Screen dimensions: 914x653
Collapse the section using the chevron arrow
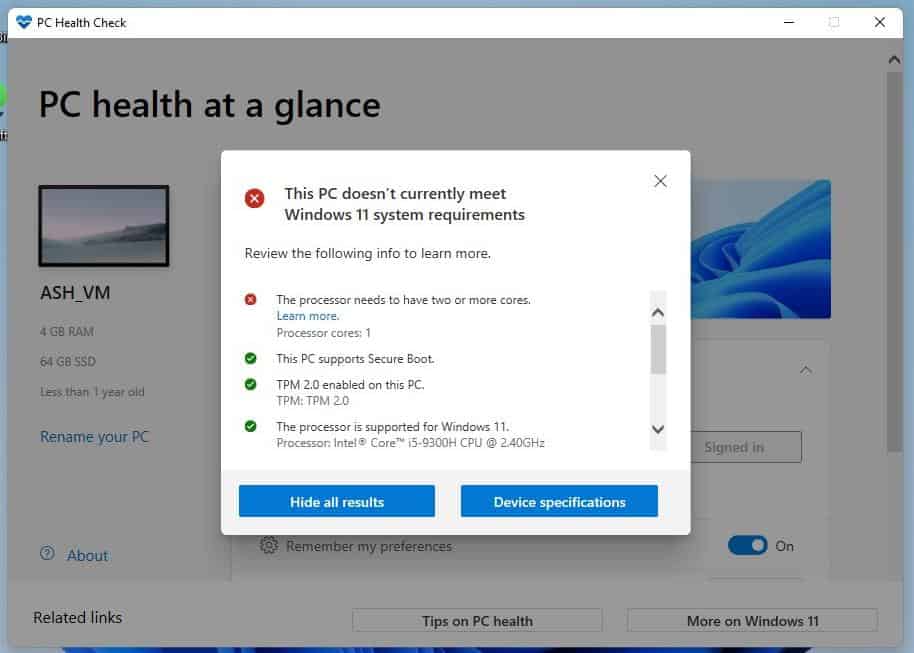point(806,369)
